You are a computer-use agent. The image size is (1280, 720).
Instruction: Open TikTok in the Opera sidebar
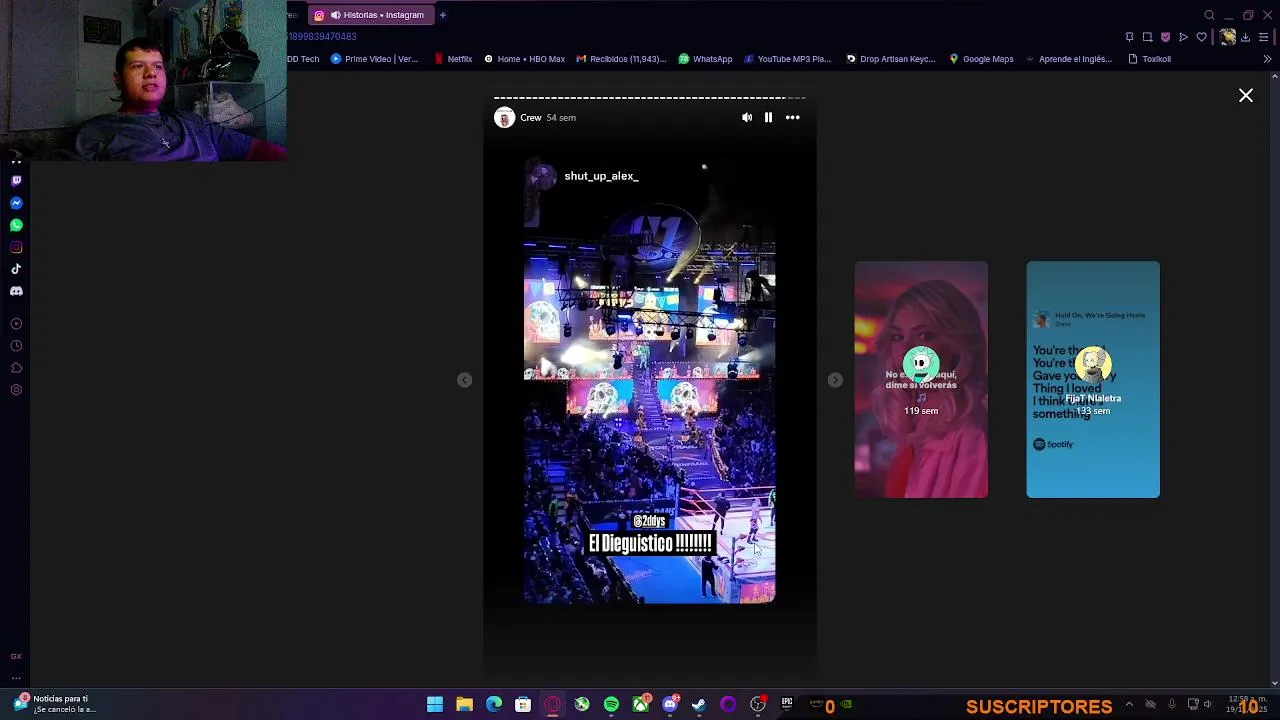(16, 269)
